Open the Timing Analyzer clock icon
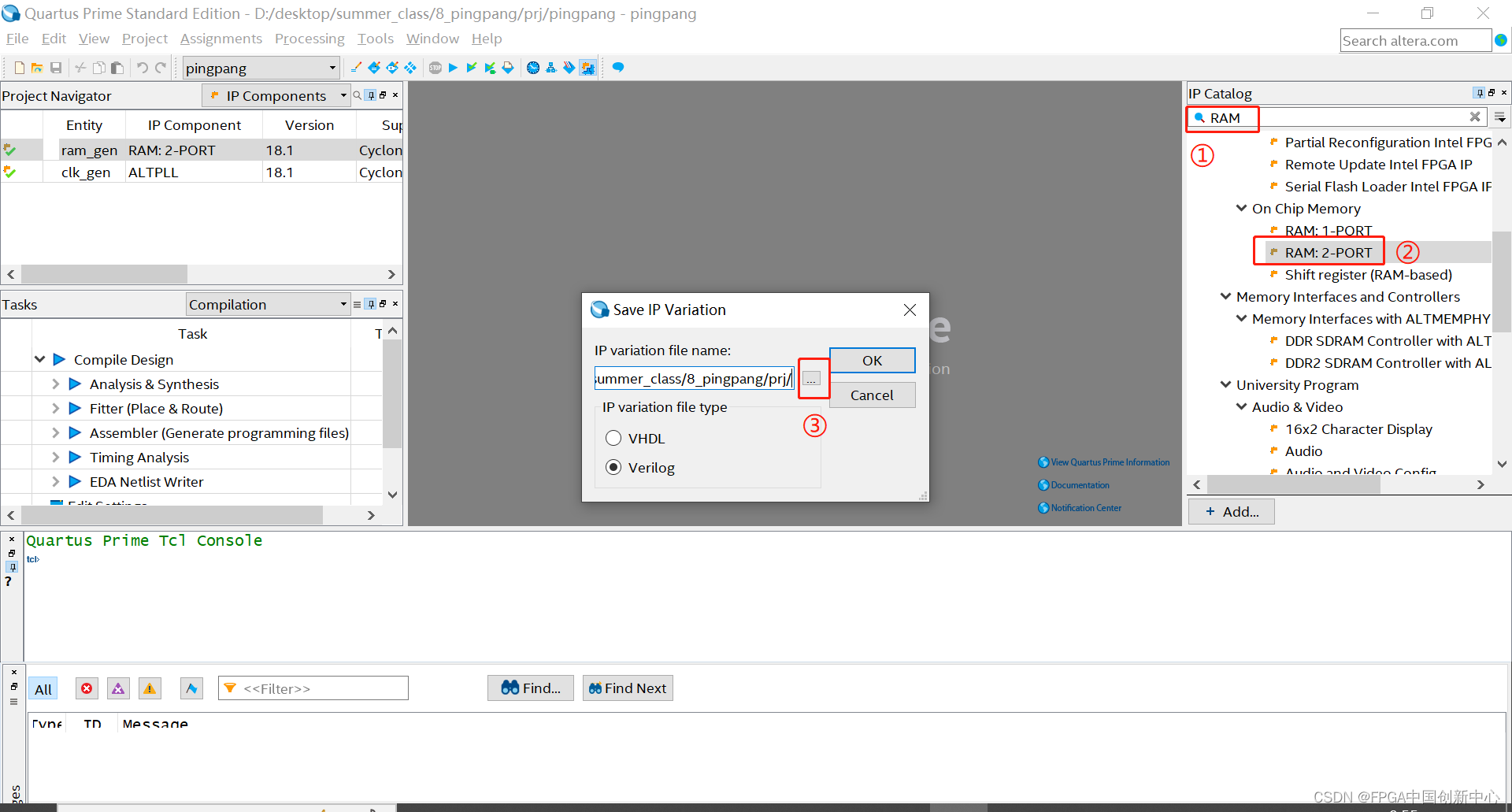The height and width of the screenshot is (812, 1512). pos(533,68)
